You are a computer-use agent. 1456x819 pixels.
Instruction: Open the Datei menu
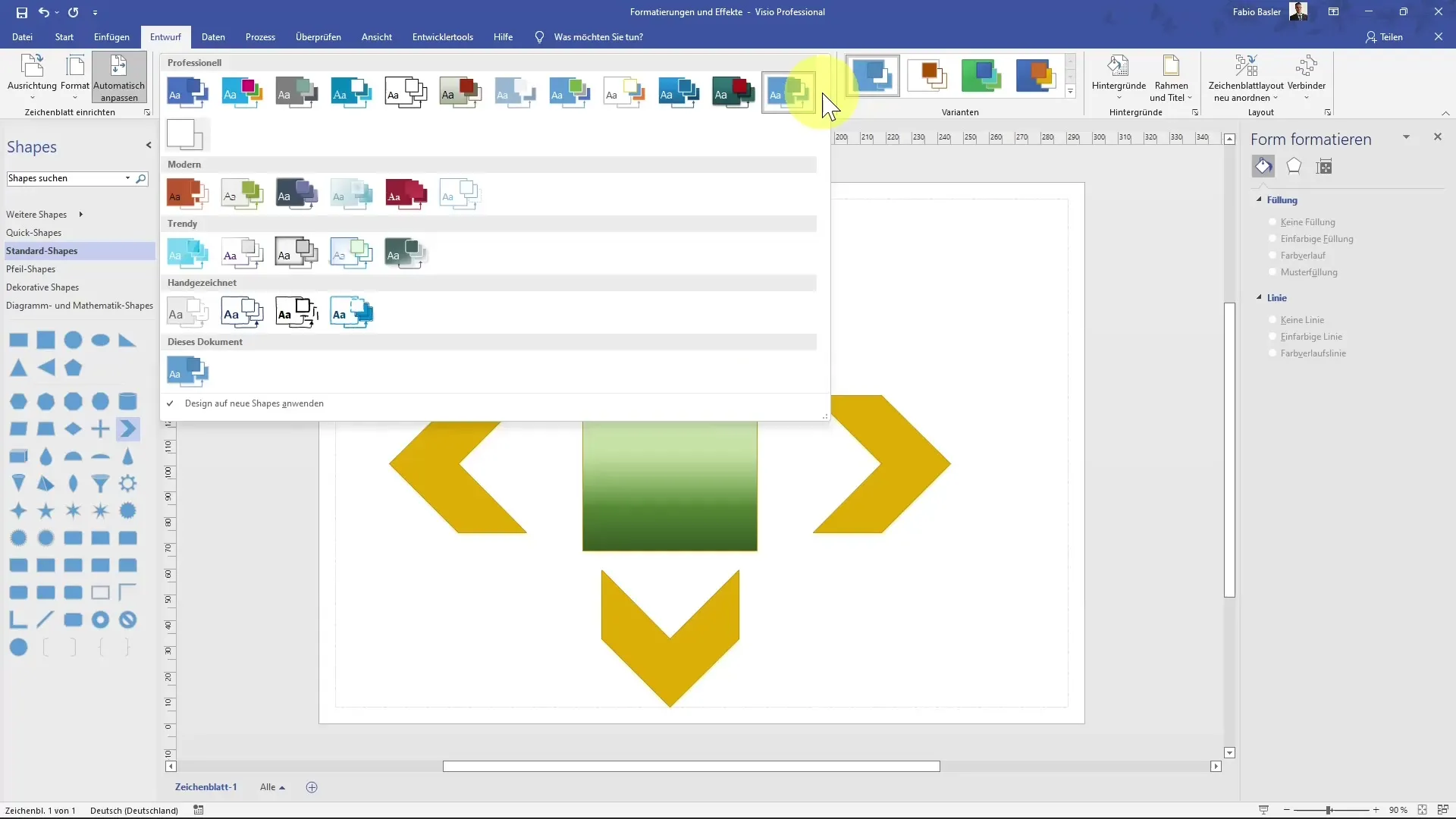[22, 37]
